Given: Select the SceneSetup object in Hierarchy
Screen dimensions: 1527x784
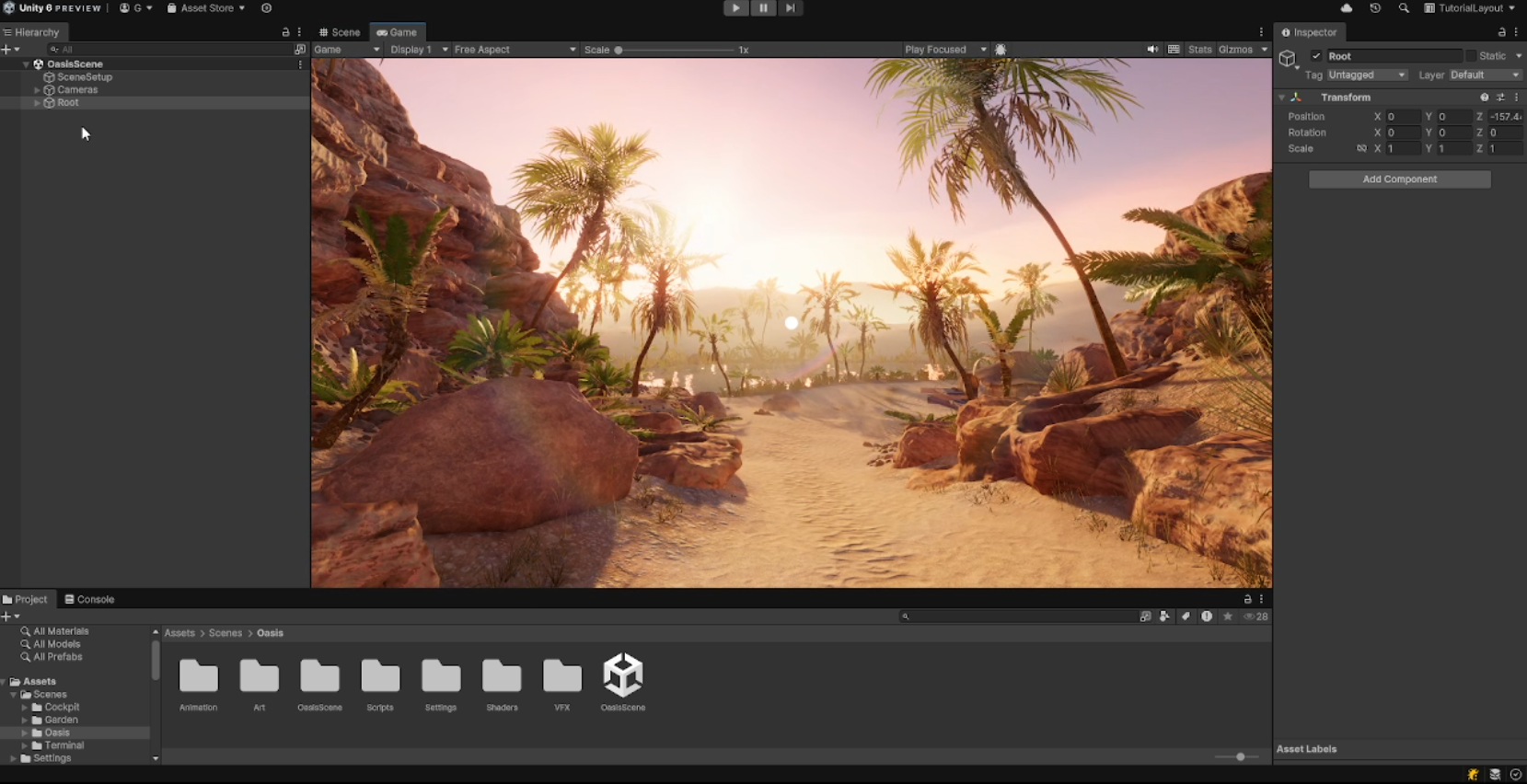Looking at the screenshot, I should pos(84,77).
